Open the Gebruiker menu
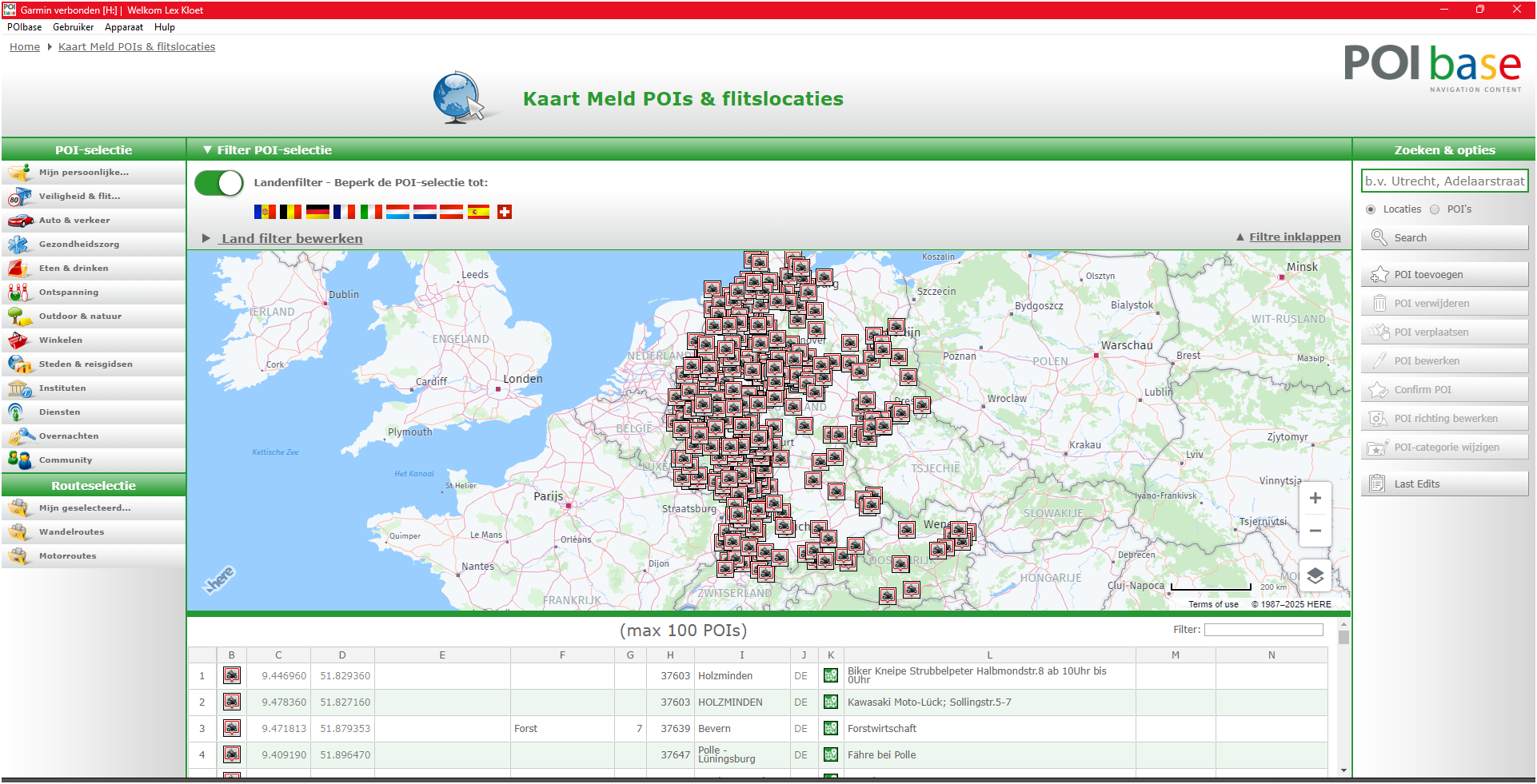 pyautogui.click(x=74, y=27)
